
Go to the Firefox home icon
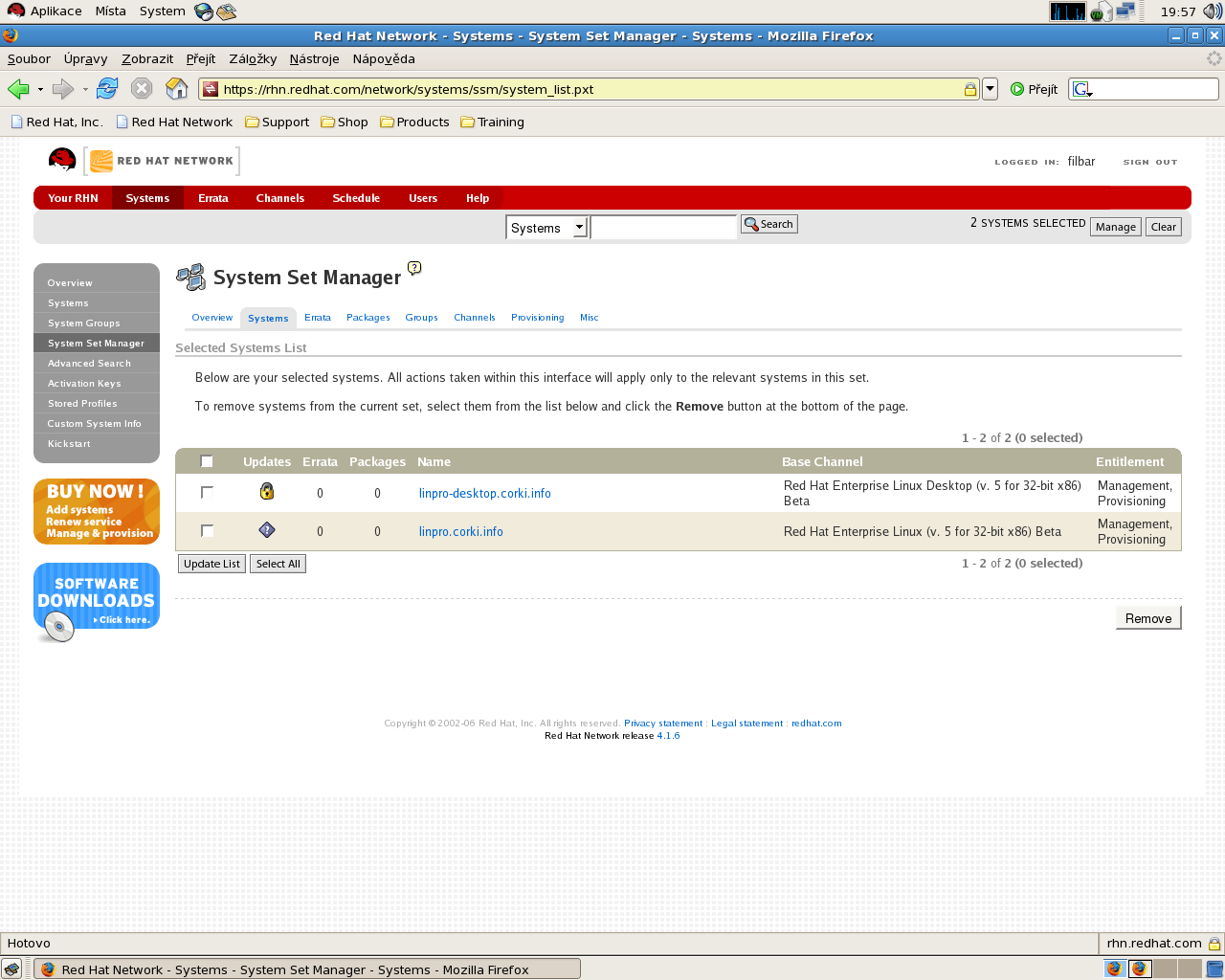tap(177, 89)
